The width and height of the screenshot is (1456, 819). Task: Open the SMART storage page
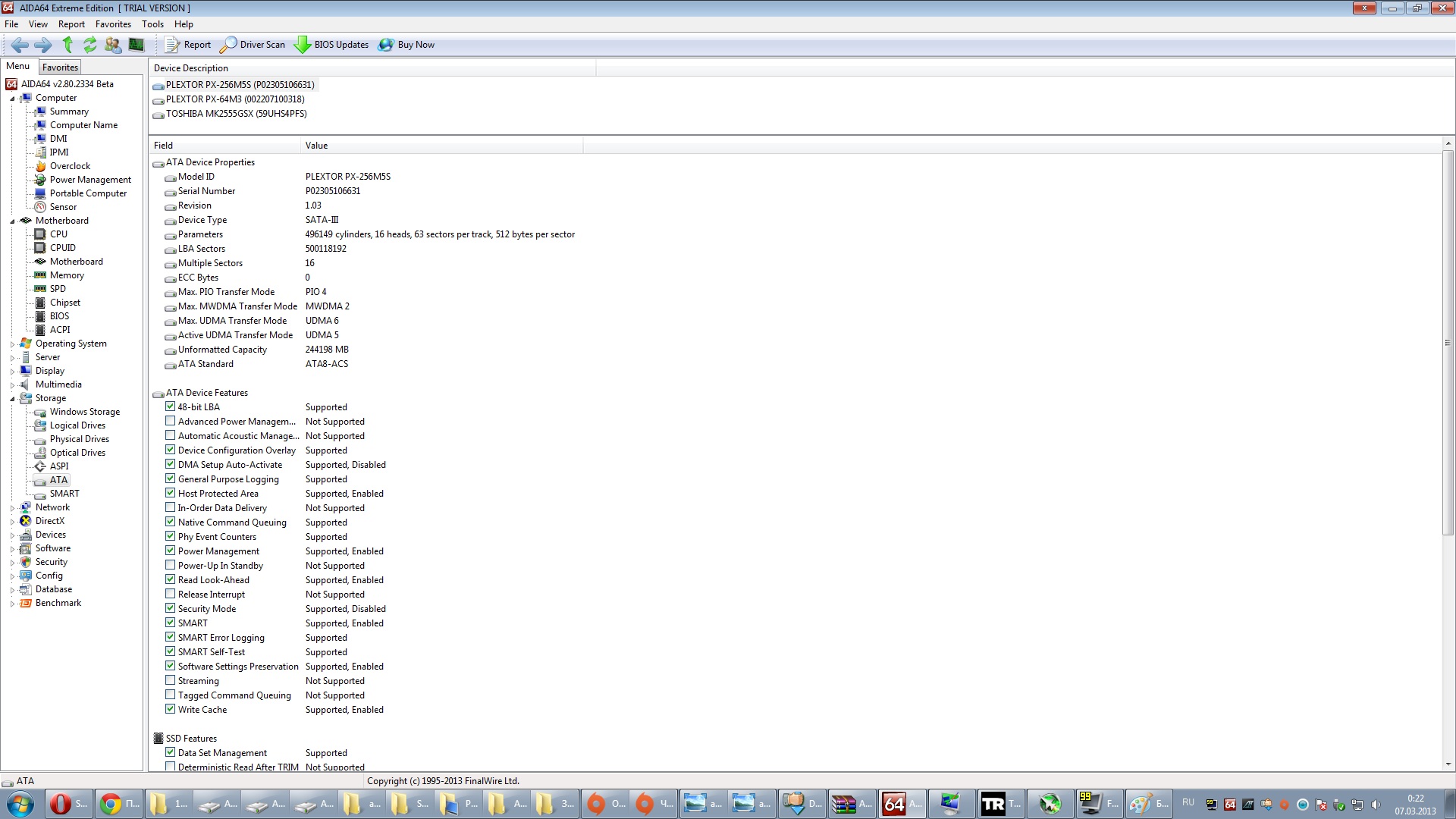(64, 494)
